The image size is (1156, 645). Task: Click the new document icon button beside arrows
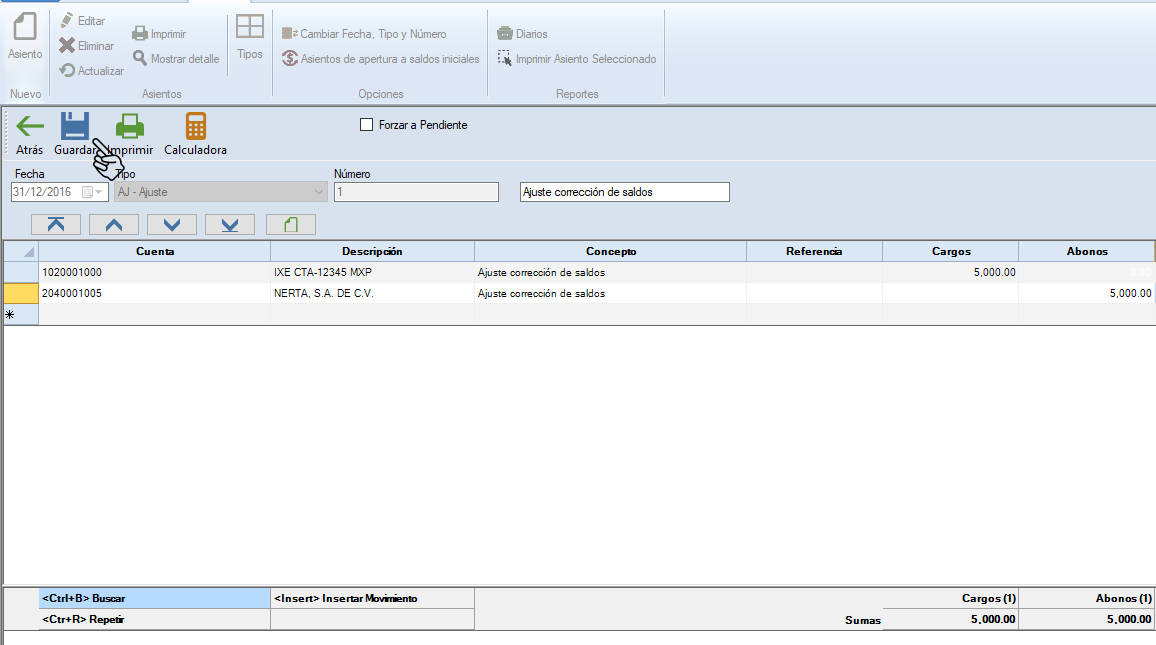pos(290,224)
